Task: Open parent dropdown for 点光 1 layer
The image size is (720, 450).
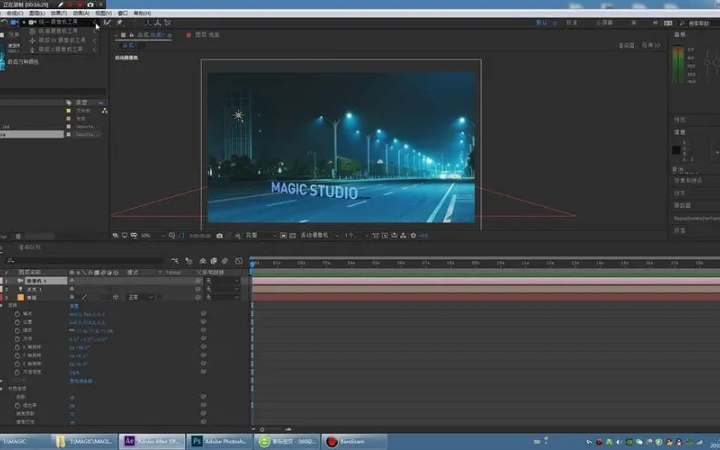Action: click(222, 289)
